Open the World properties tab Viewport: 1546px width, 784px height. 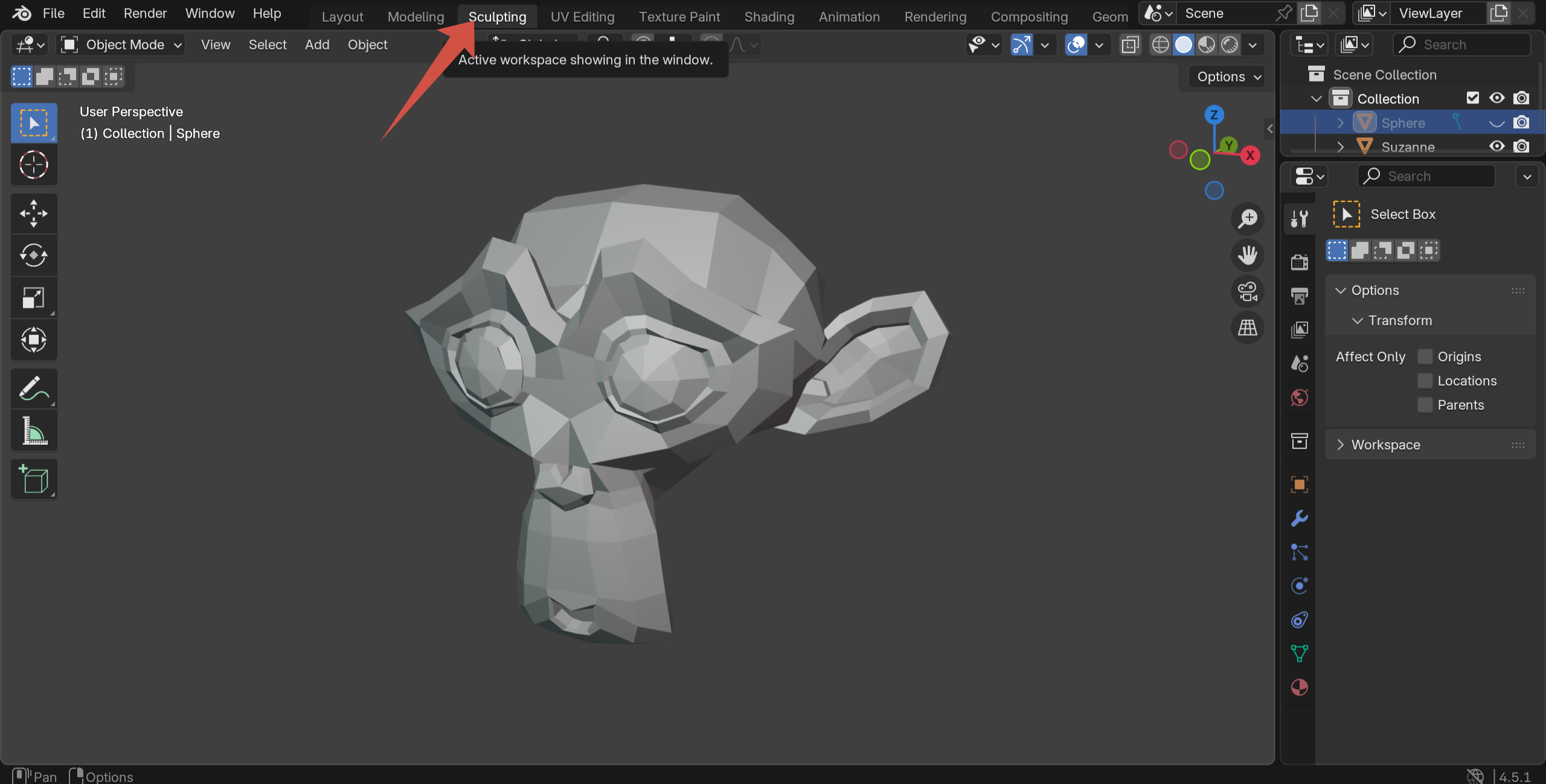(1300, 397)
